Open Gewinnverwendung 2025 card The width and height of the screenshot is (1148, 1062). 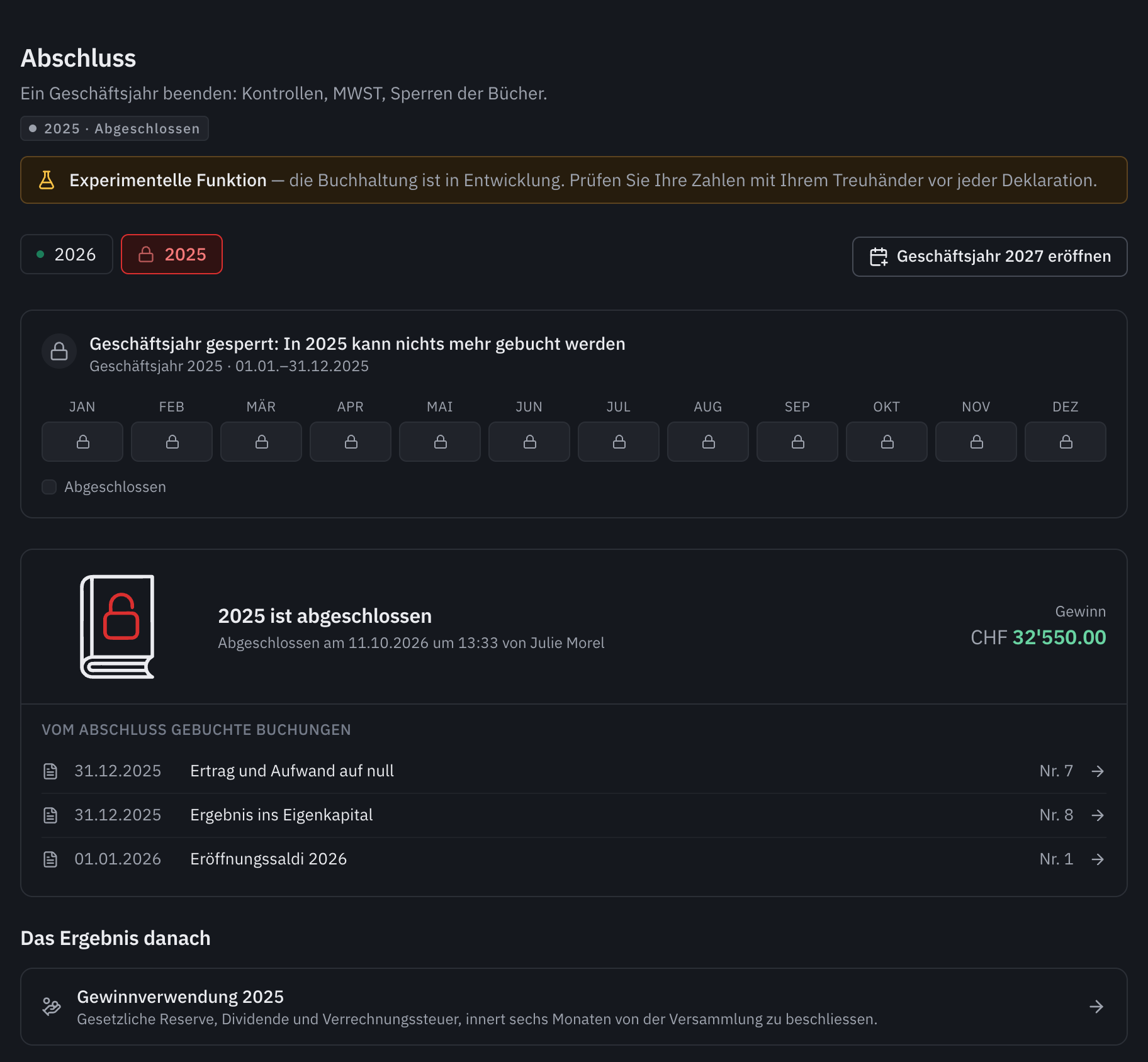(x=574, y=1007)
